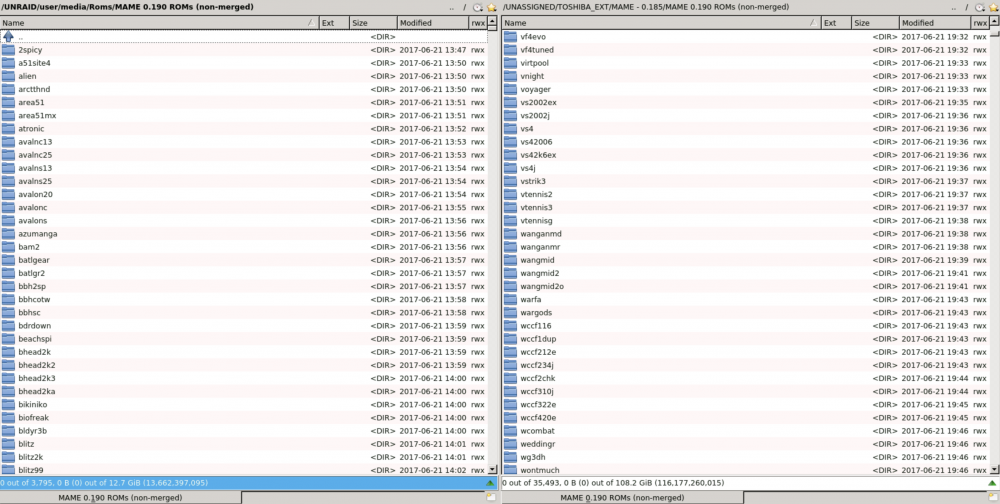Image resolution: width=1000 pixels, height=504 pixels.
Task: Click folder icon next to virtpool
Action: 510,63
